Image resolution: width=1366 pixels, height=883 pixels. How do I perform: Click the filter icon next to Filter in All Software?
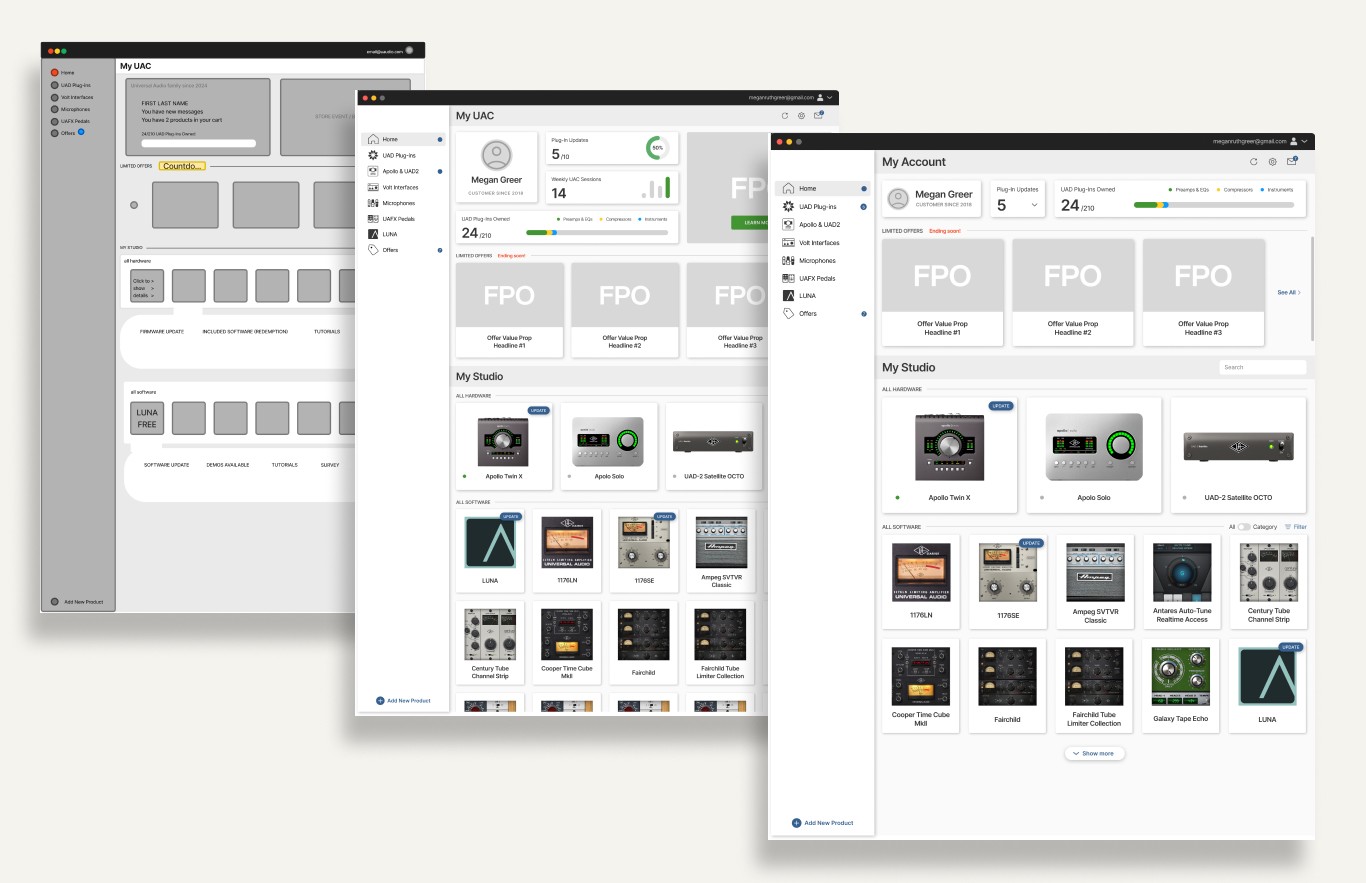[x=1288, y=527]
